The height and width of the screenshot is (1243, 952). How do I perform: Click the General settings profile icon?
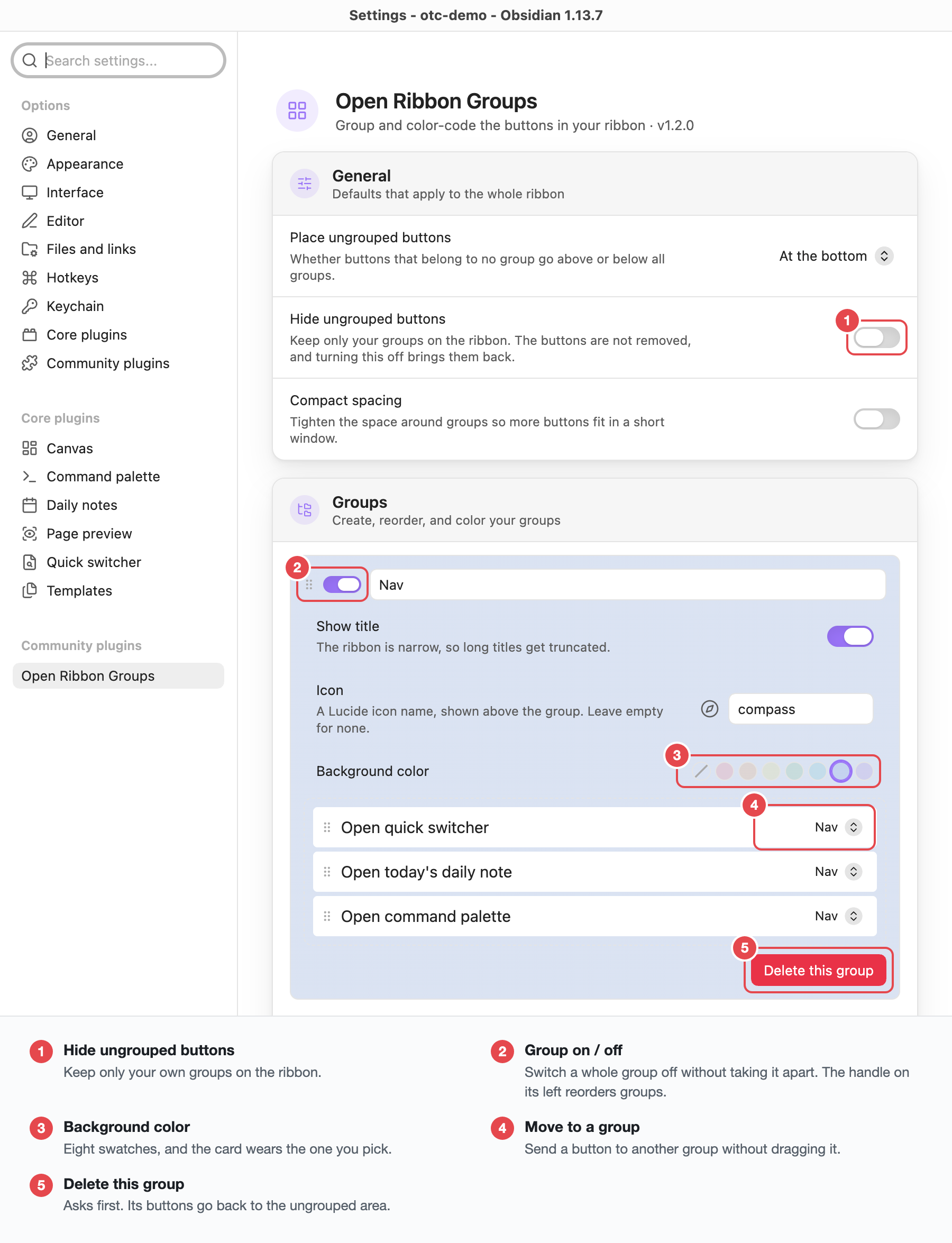(30, 135)
